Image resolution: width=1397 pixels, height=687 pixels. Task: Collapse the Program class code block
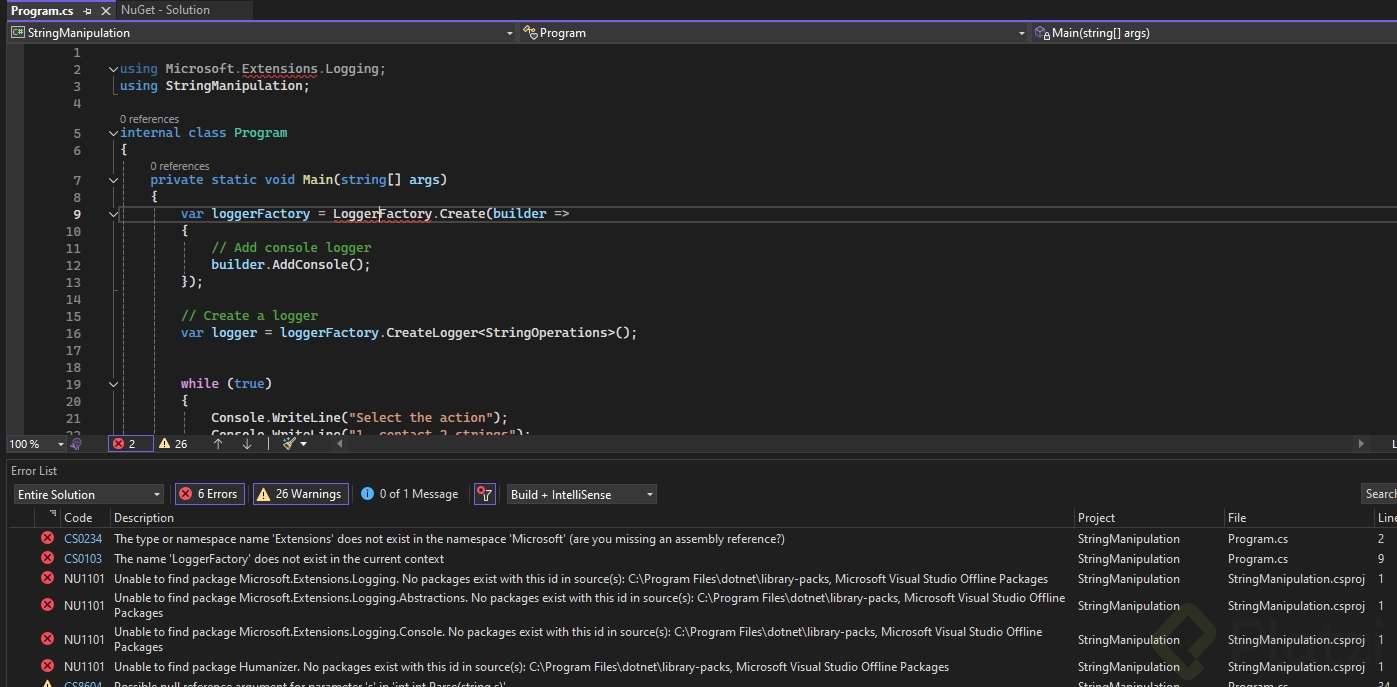coord(113,133)
